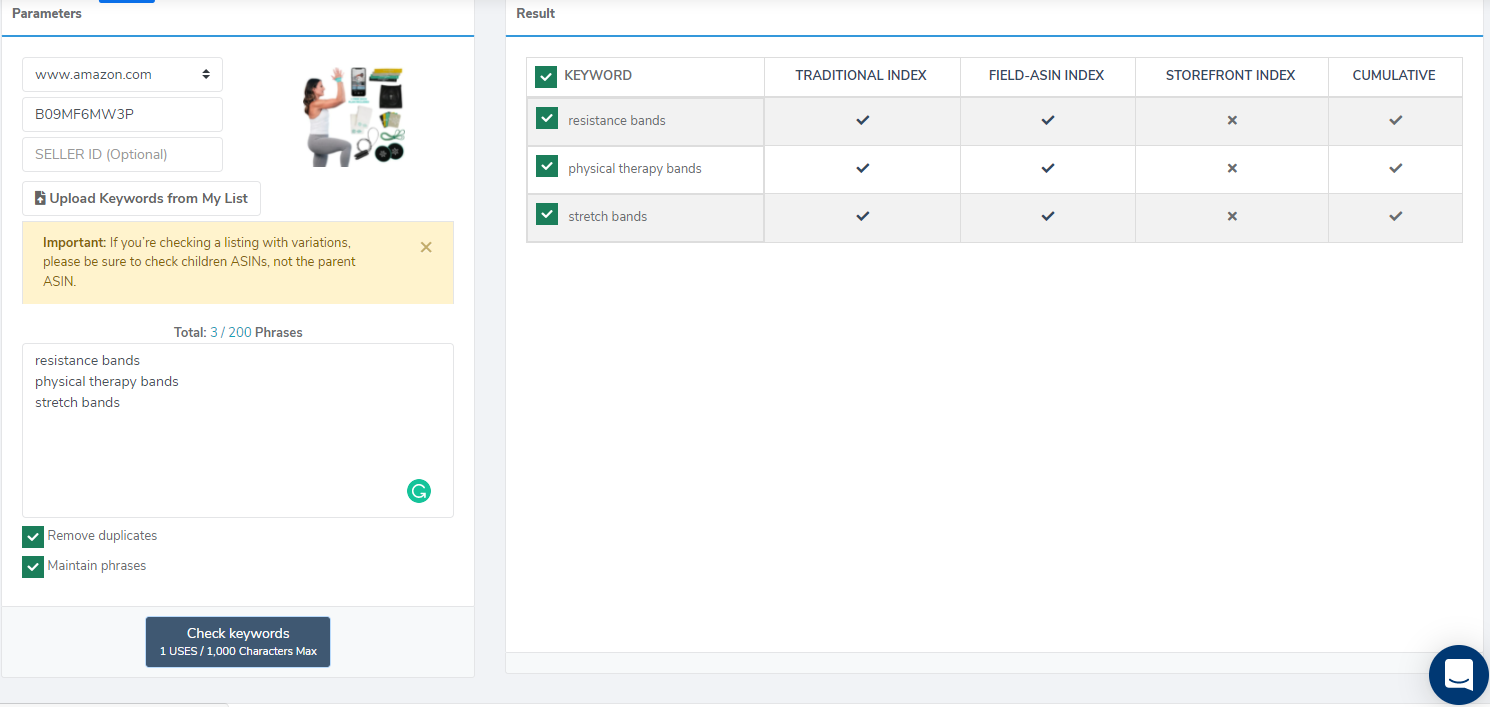Click traditional index checkmark for stretch bands

[863, 216]
